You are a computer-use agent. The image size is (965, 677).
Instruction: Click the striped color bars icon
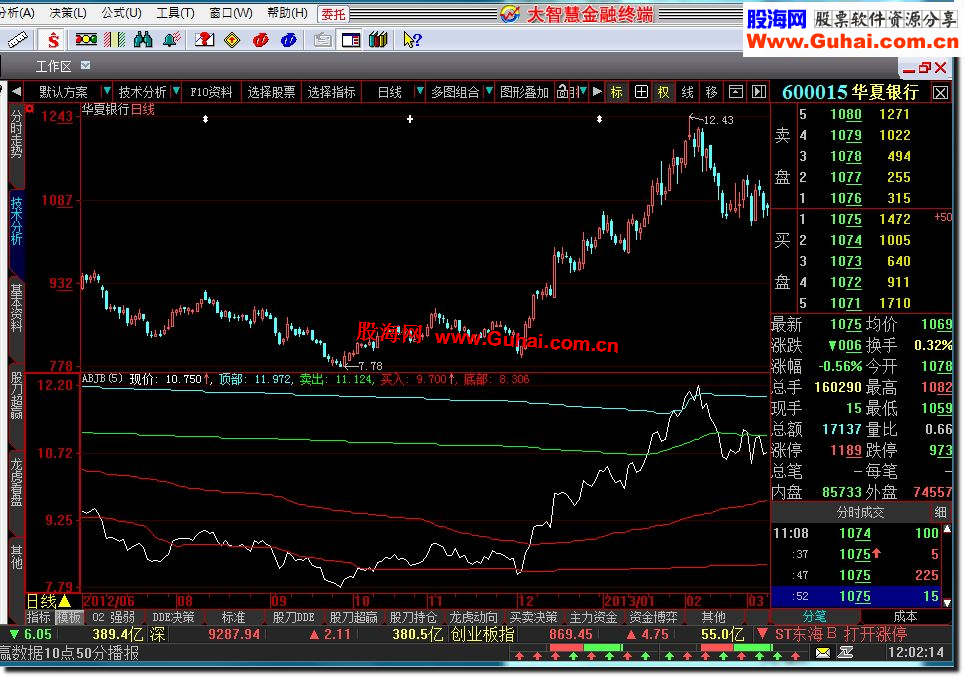pos(114,40)
